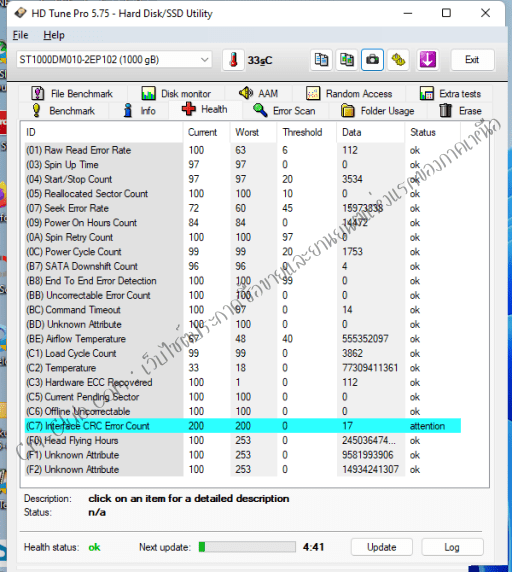The height and width of the screenshot is (572, 512).
Task: Open the File menu
Action: click(20, 35)
